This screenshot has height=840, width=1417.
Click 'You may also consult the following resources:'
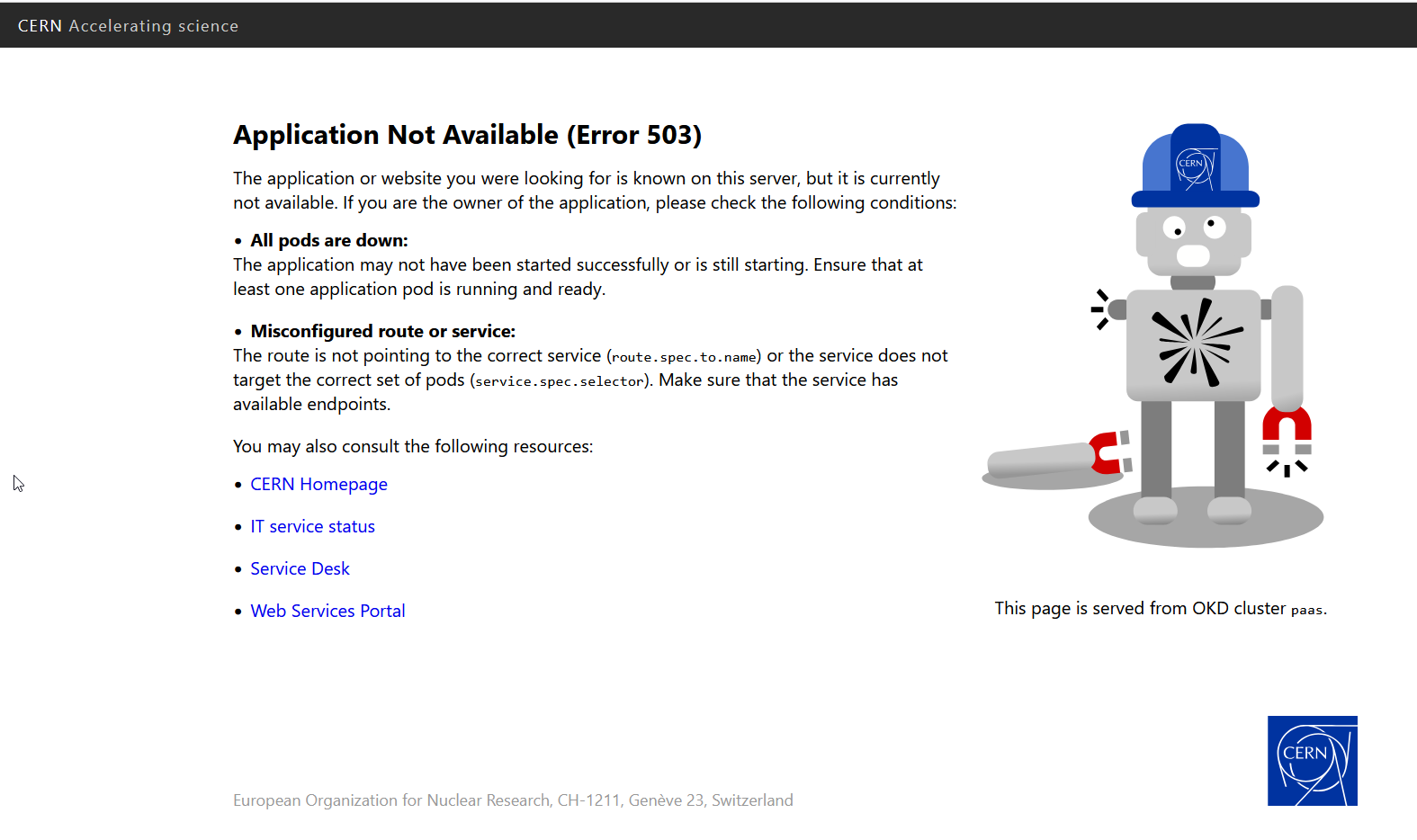click(413, 446)
